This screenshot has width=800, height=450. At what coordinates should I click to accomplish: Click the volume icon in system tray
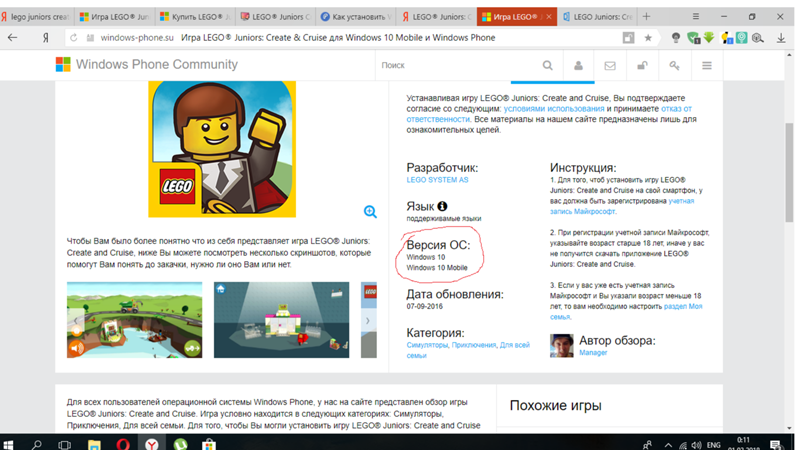pyautogui.click(x=697, y=445)
